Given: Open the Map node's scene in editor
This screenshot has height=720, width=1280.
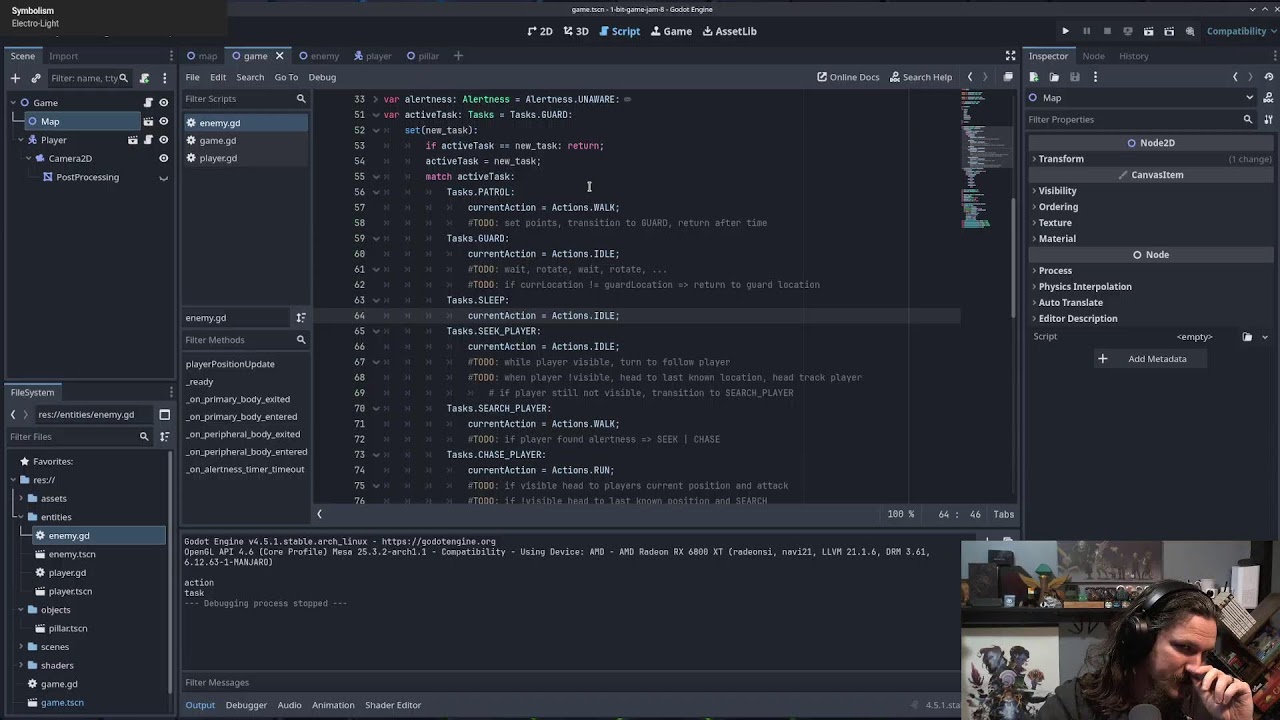Looking at the screenshot, I should (148, 121).
